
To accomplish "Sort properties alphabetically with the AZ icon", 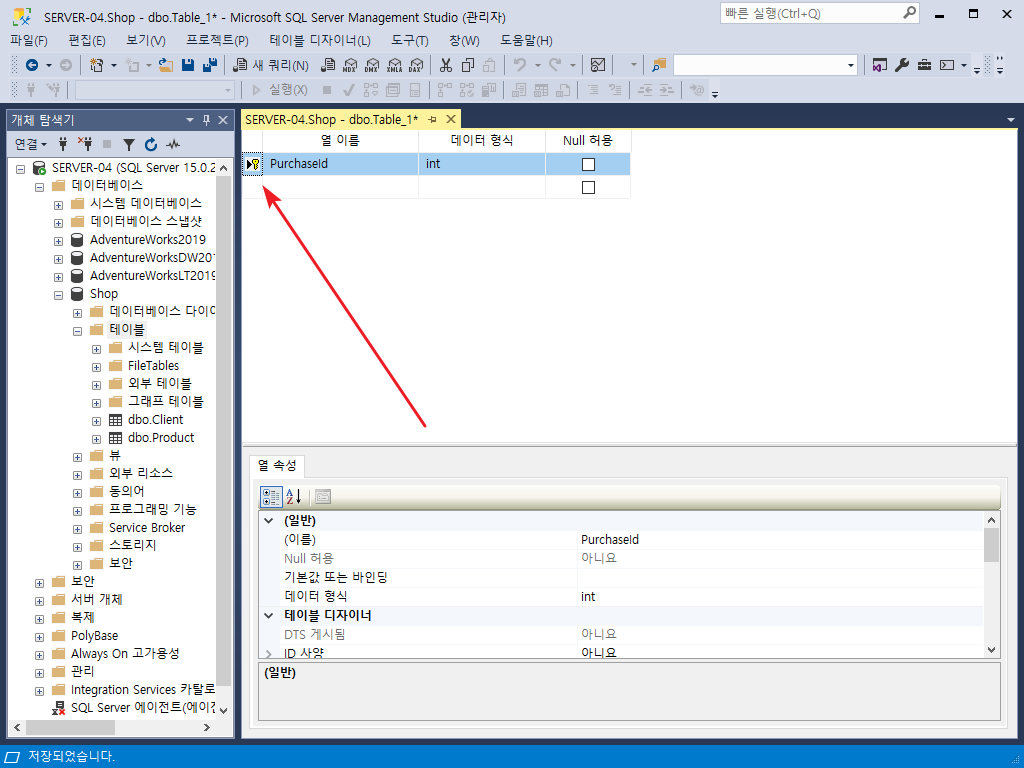I will (294, 496).
